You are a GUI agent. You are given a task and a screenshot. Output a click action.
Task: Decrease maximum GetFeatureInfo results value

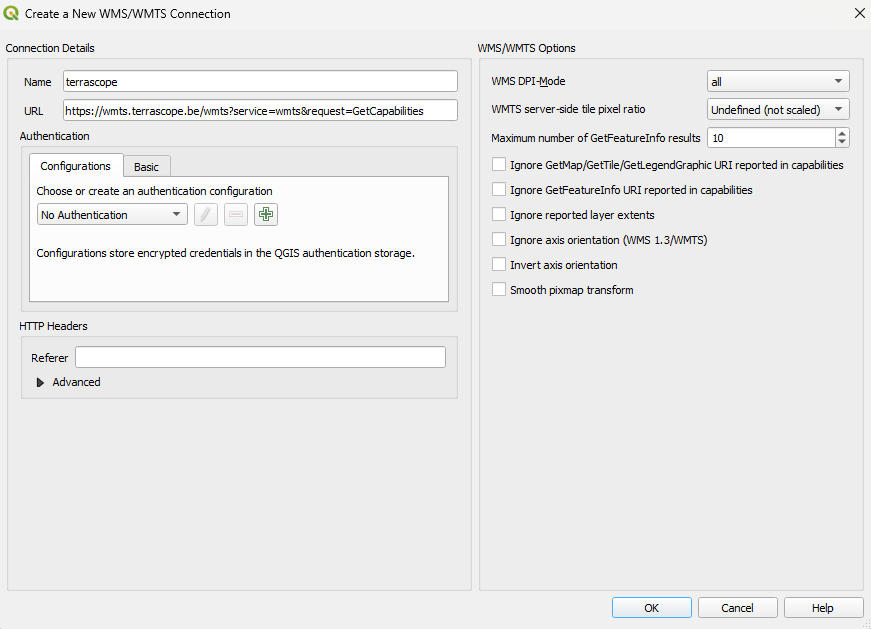pyautogui.click(x=842, y=142)
